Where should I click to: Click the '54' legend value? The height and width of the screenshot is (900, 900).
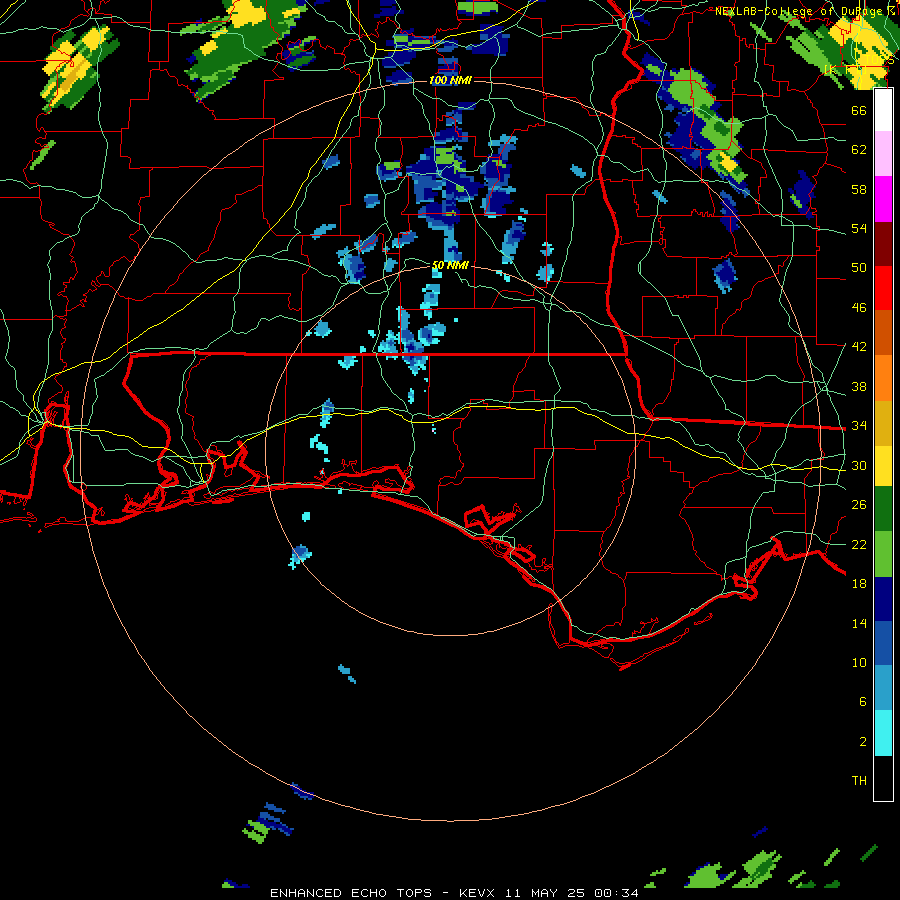coord(859,228)
